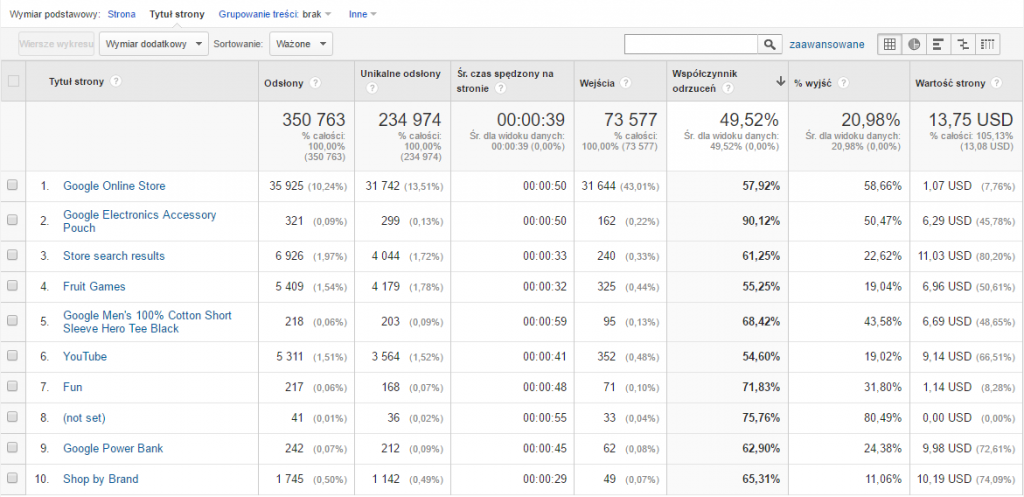Screen dimensions: 1024x497
Task: Open the Wymiar dodatkowy dropdown
Action: coord(153,44)
